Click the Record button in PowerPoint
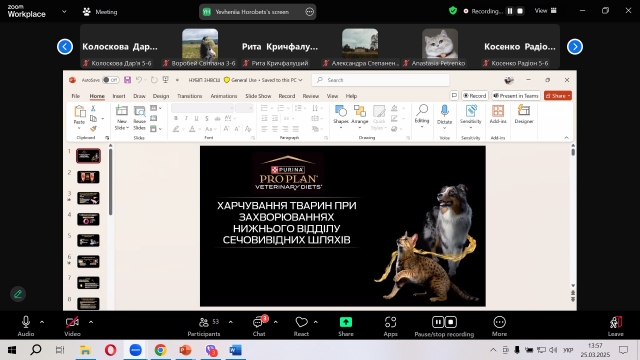The height and width of the screenshot is (360, 640). pyautogui.click(x=475, y=96)
